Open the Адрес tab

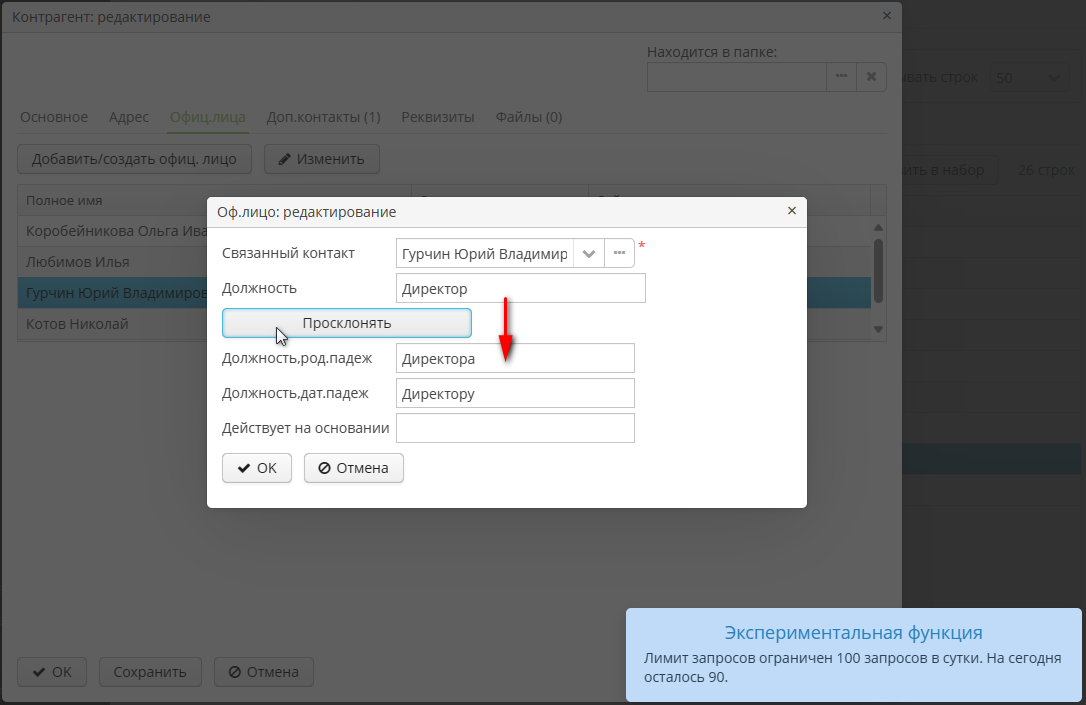click(x=129, y=117)
